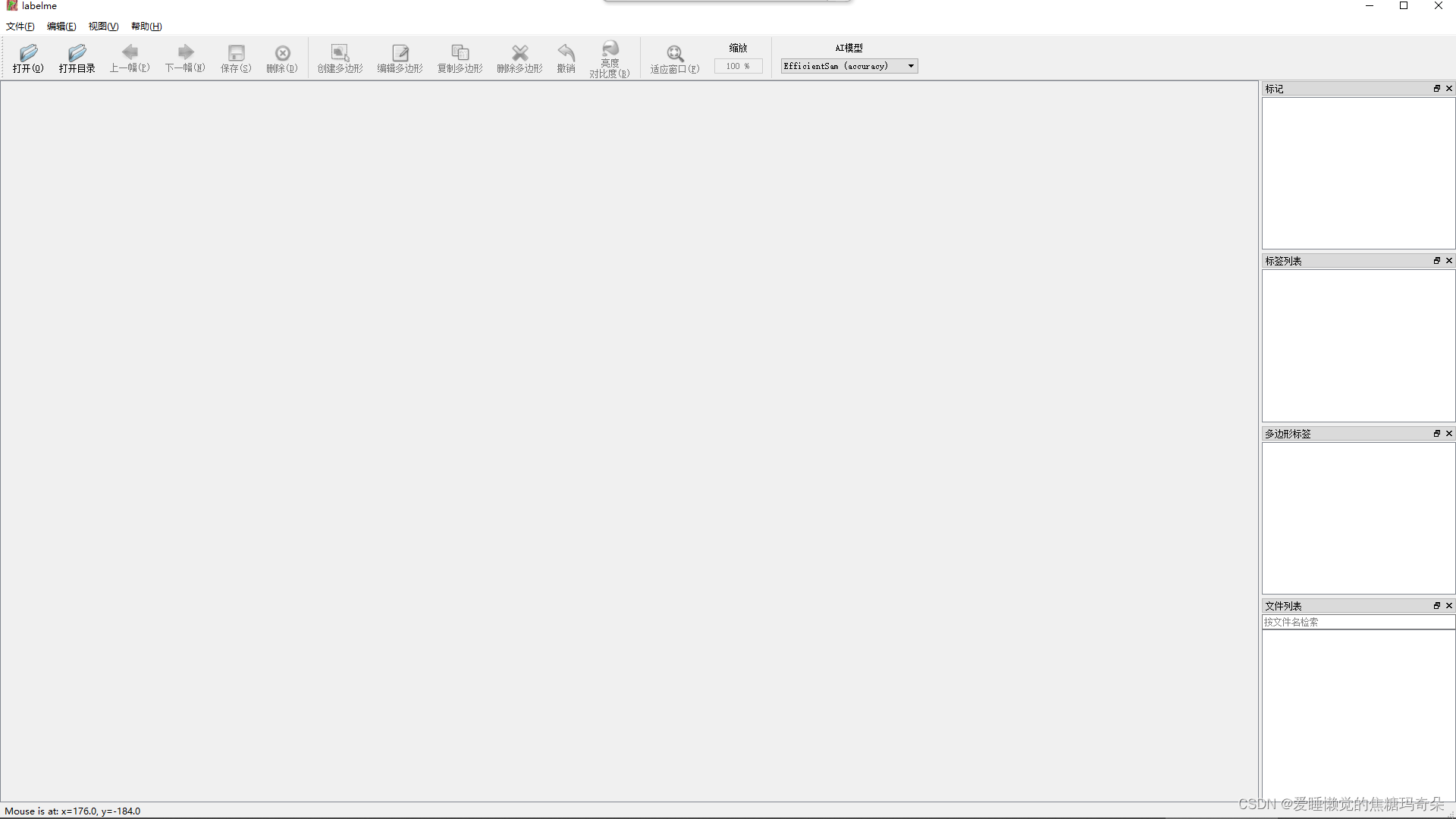Click Delete Polygon (删除多边形) icon
1456x819 pixels.
(519, 53)
